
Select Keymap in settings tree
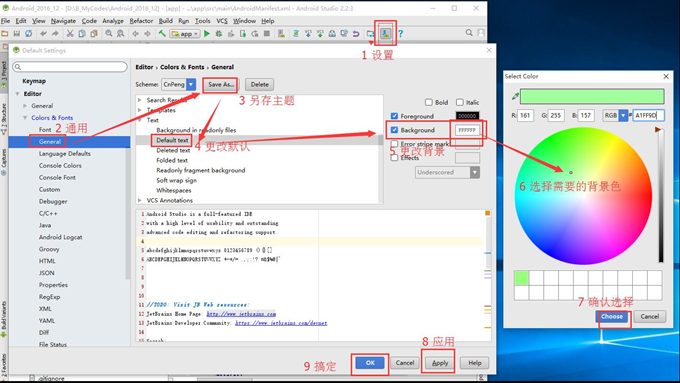click(34, 81)
